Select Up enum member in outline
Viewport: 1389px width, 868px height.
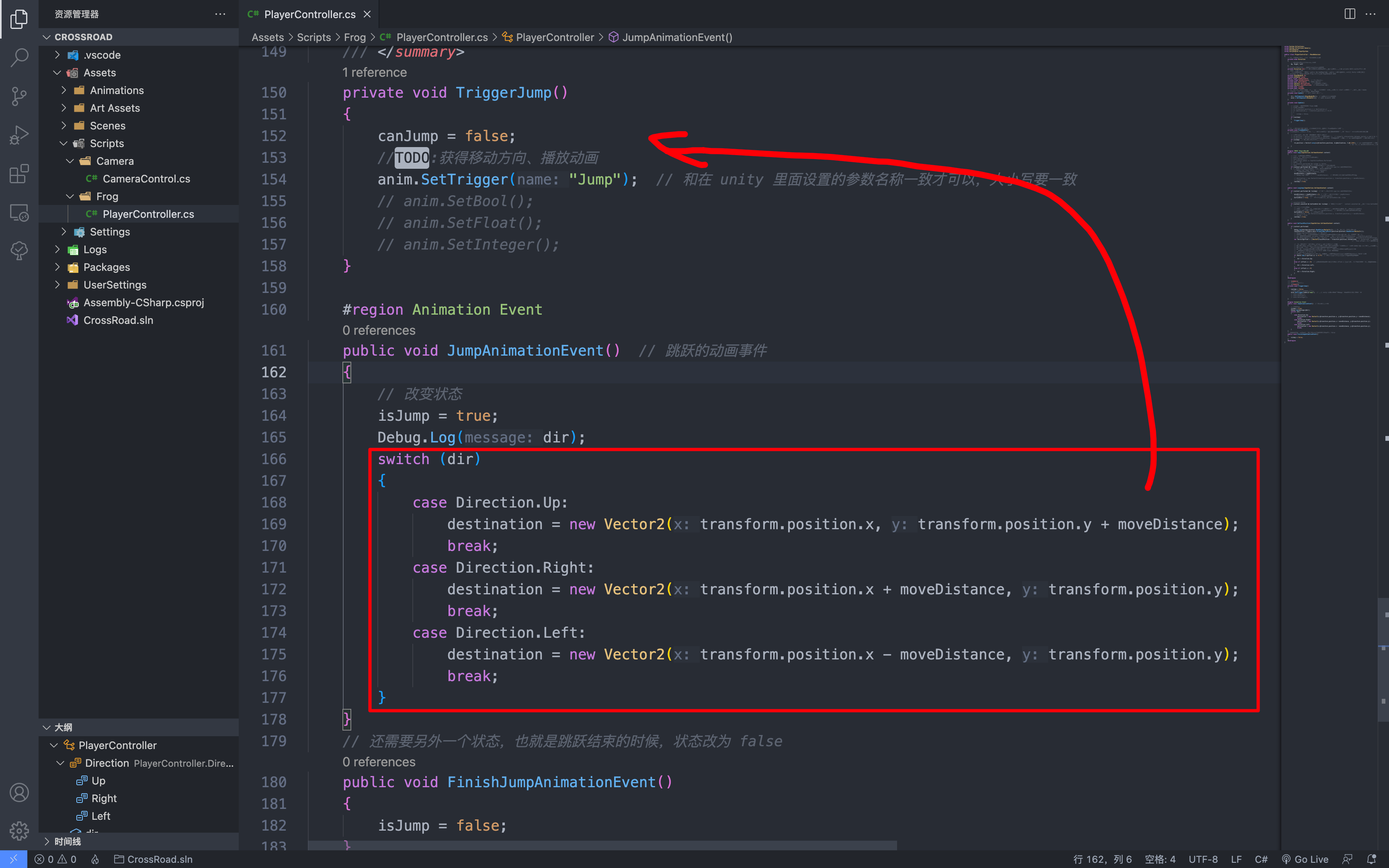(x=138, y=781)
